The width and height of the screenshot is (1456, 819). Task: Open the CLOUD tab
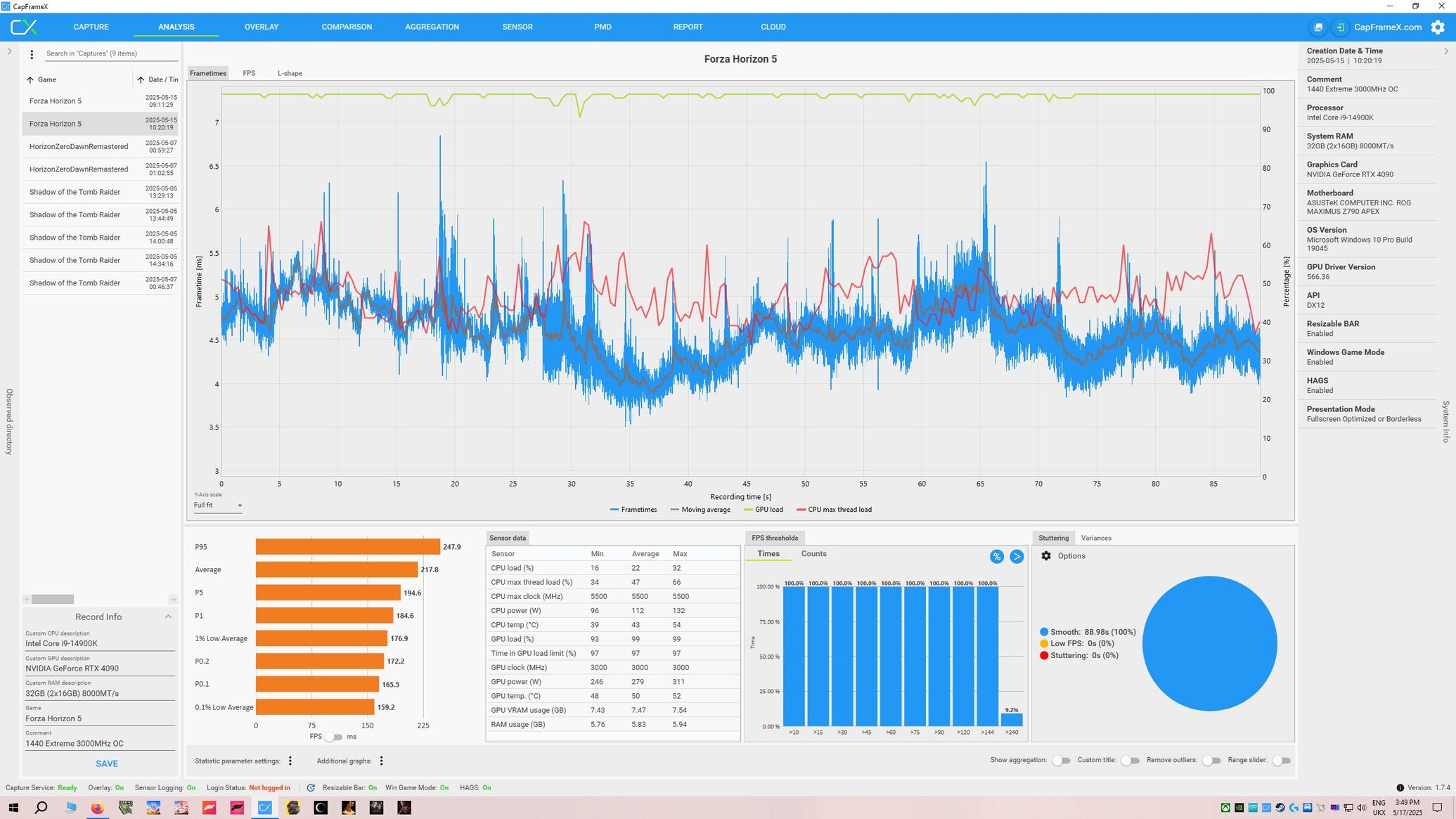point(773,27)
